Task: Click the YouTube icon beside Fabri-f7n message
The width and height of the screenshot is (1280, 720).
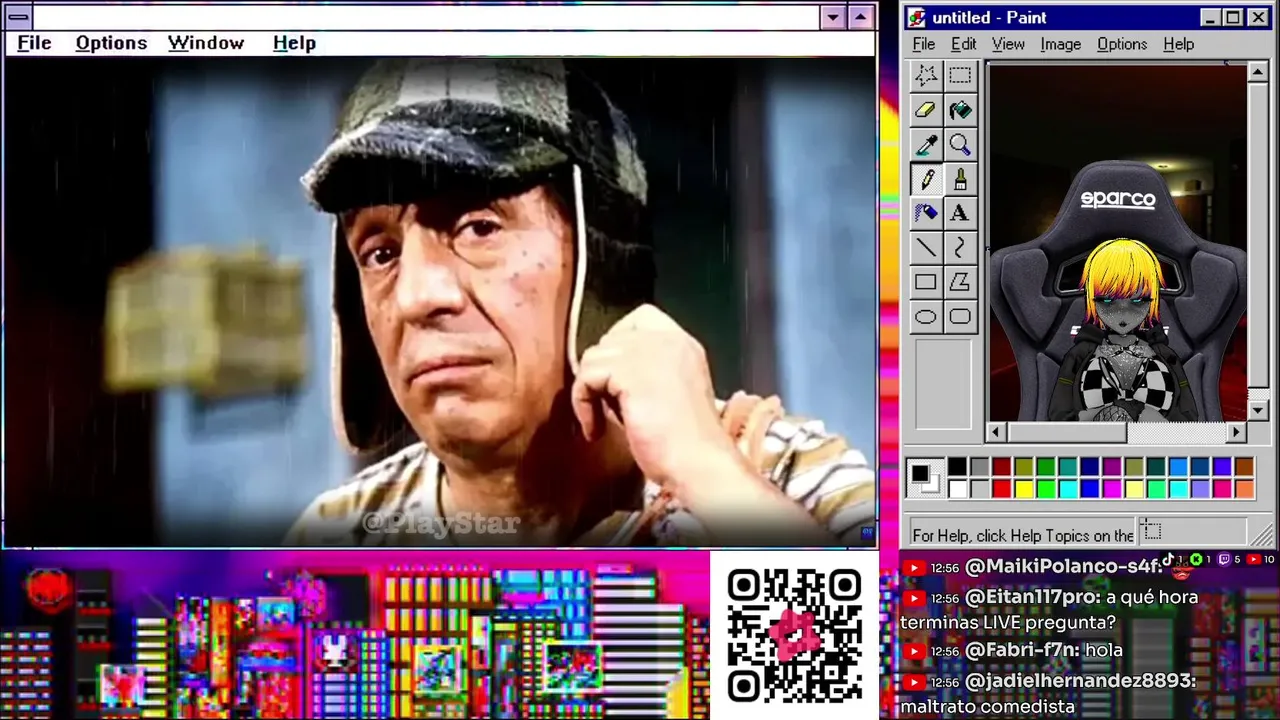Action: click(x=914, y=651)
